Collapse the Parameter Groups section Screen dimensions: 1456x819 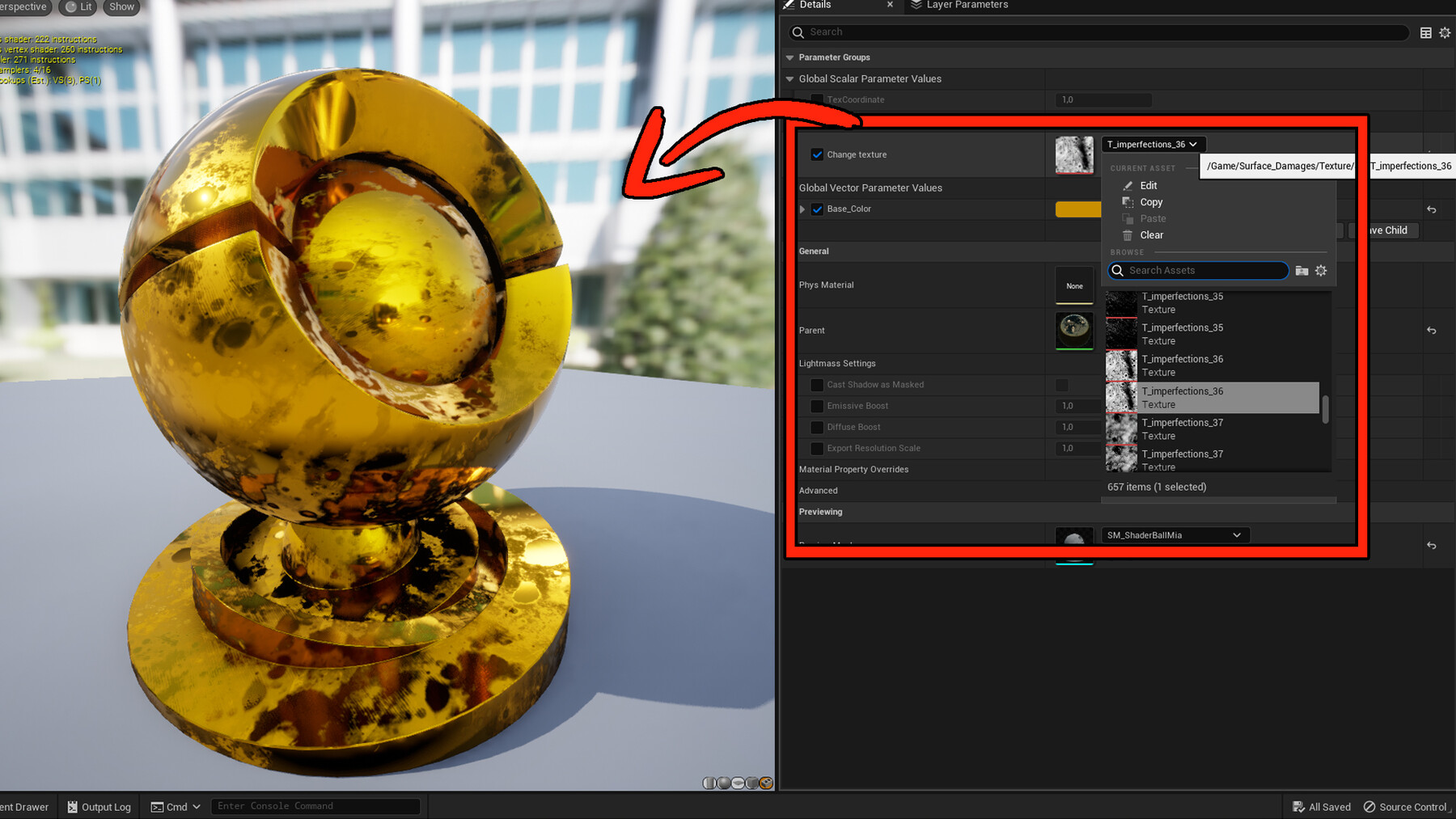(x=790, y=57)
